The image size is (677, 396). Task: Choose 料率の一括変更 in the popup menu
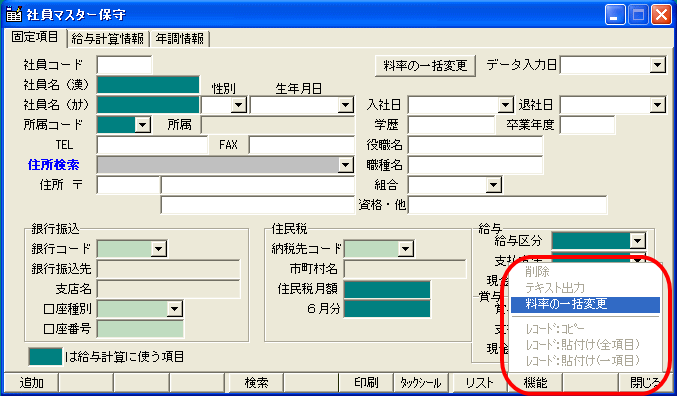coord(585,304)
